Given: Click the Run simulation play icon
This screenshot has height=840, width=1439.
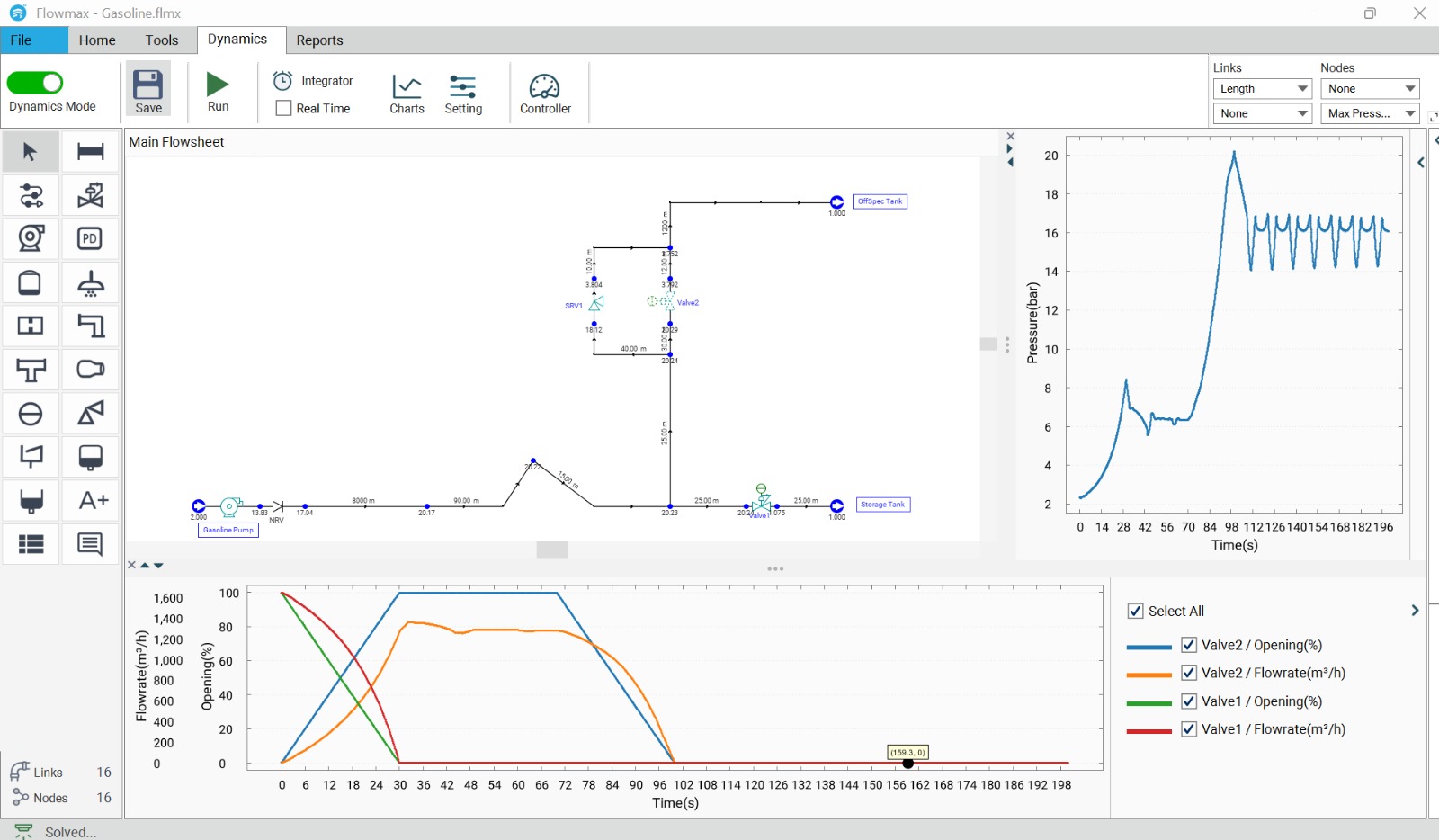Looking at the screenshot, I should click(218, 85).
